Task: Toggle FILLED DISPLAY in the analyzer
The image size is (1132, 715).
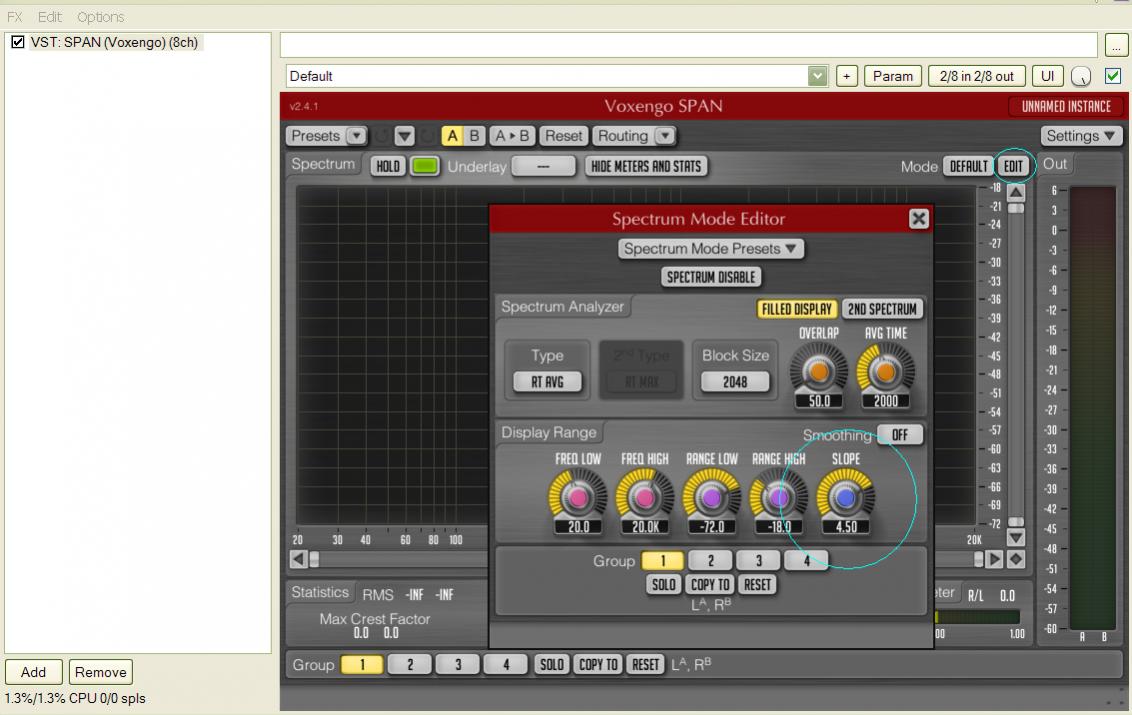Action: [x=796, y=309]
